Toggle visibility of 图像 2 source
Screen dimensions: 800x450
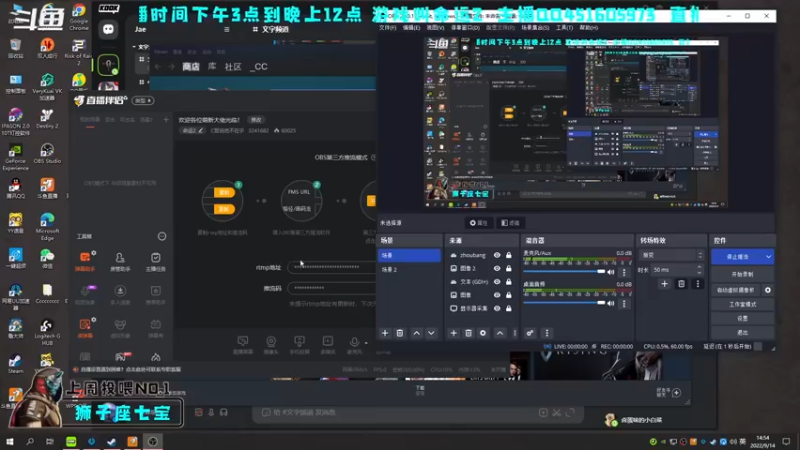point(497,268)
